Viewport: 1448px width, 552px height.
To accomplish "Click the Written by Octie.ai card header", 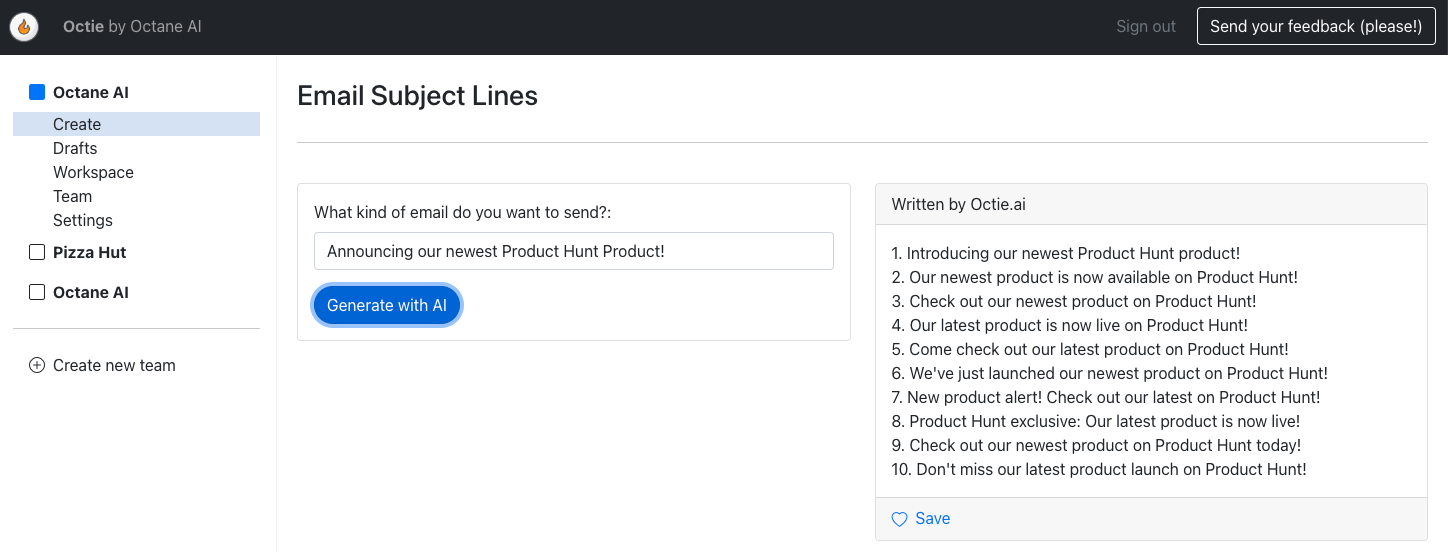I will pyautogui.click(x=1151, y=204).
